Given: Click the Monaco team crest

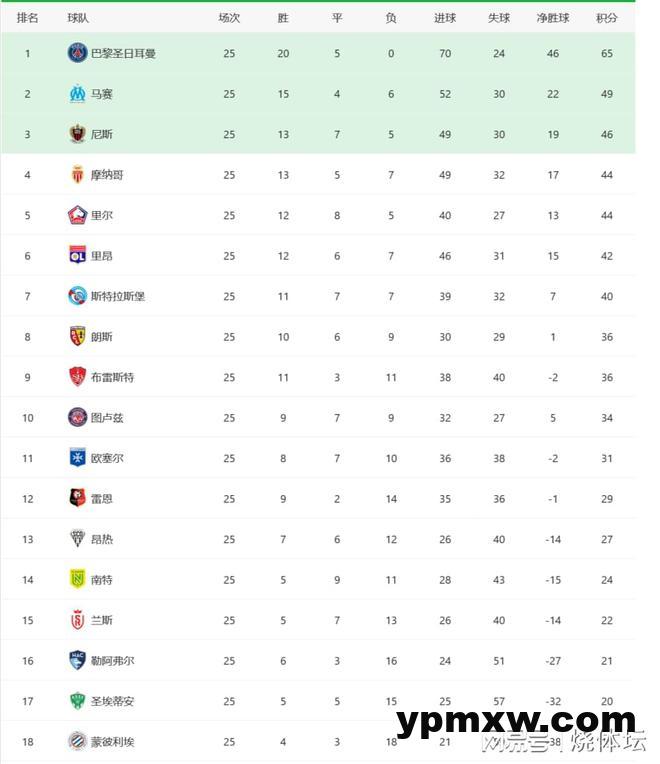Looking at the screenshot, I should click(x=77, y=175).
